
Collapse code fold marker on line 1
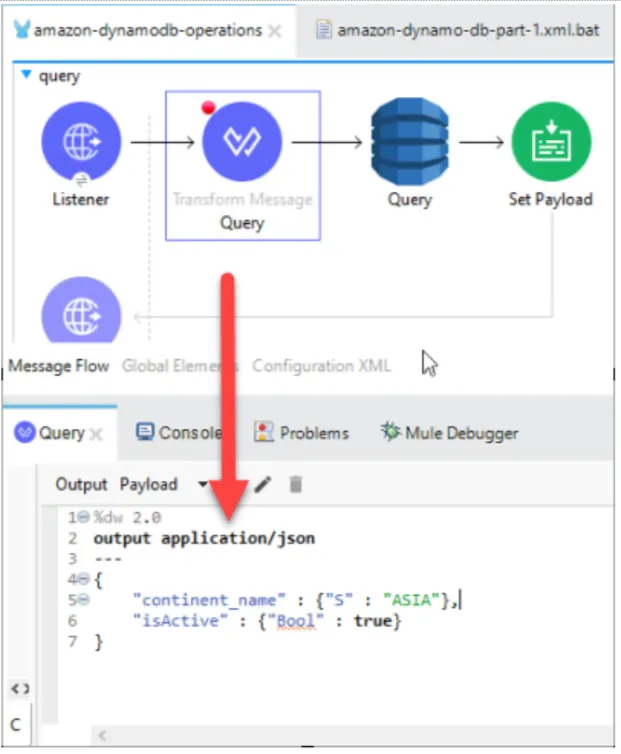tap(84, 517)
